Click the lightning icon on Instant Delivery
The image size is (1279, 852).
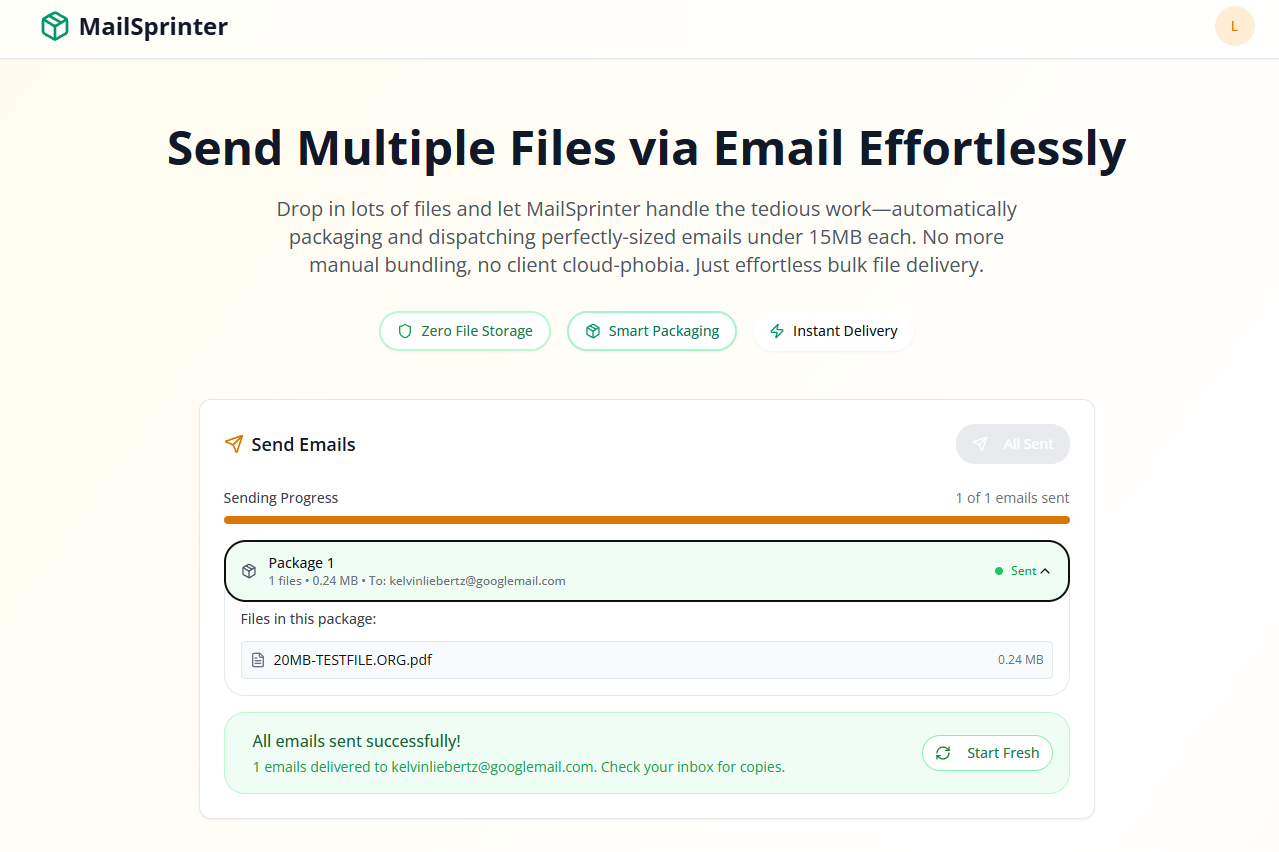coord(777,331)
